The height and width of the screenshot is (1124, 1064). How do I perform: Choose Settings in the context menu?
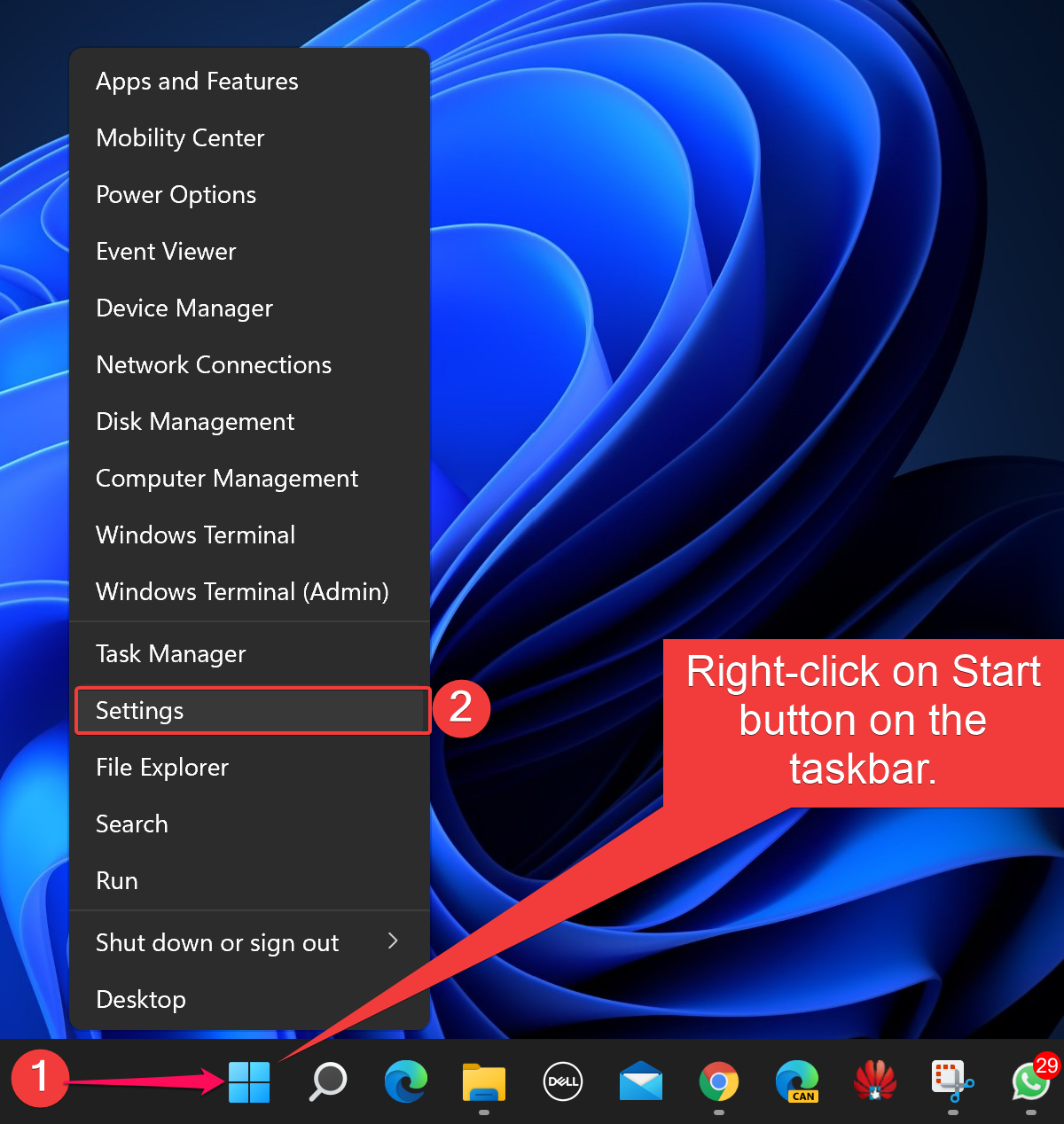pos(252,711)
